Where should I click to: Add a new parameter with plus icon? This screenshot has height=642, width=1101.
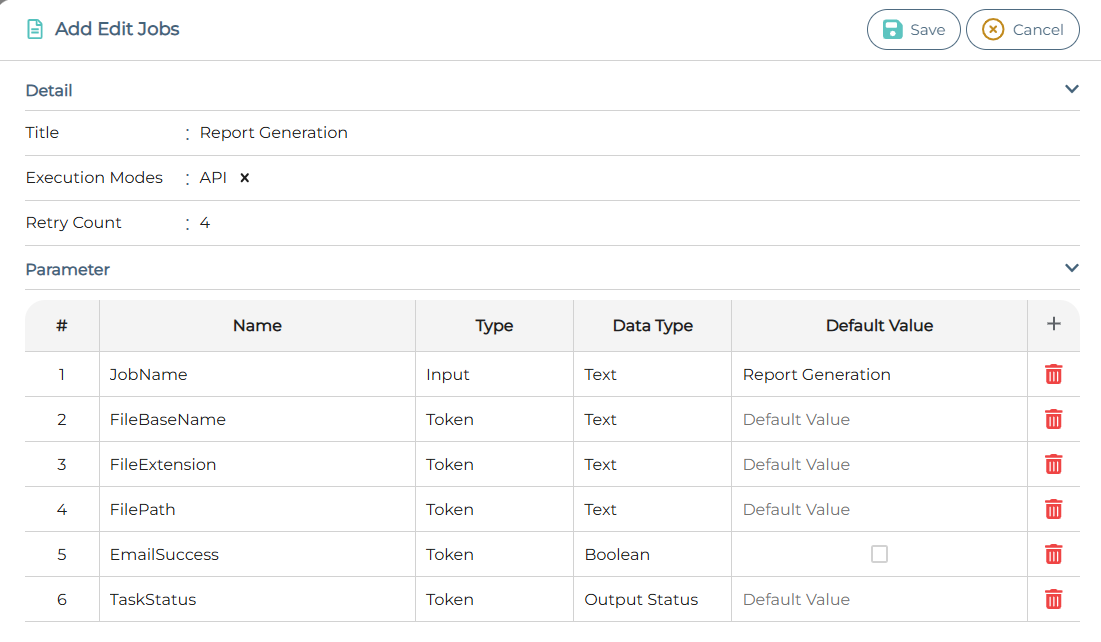pos(1053,324)
